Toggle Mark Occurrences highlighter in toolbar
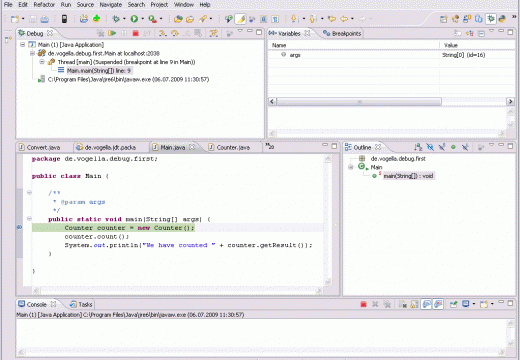The image size is (520, 360). 240,19
